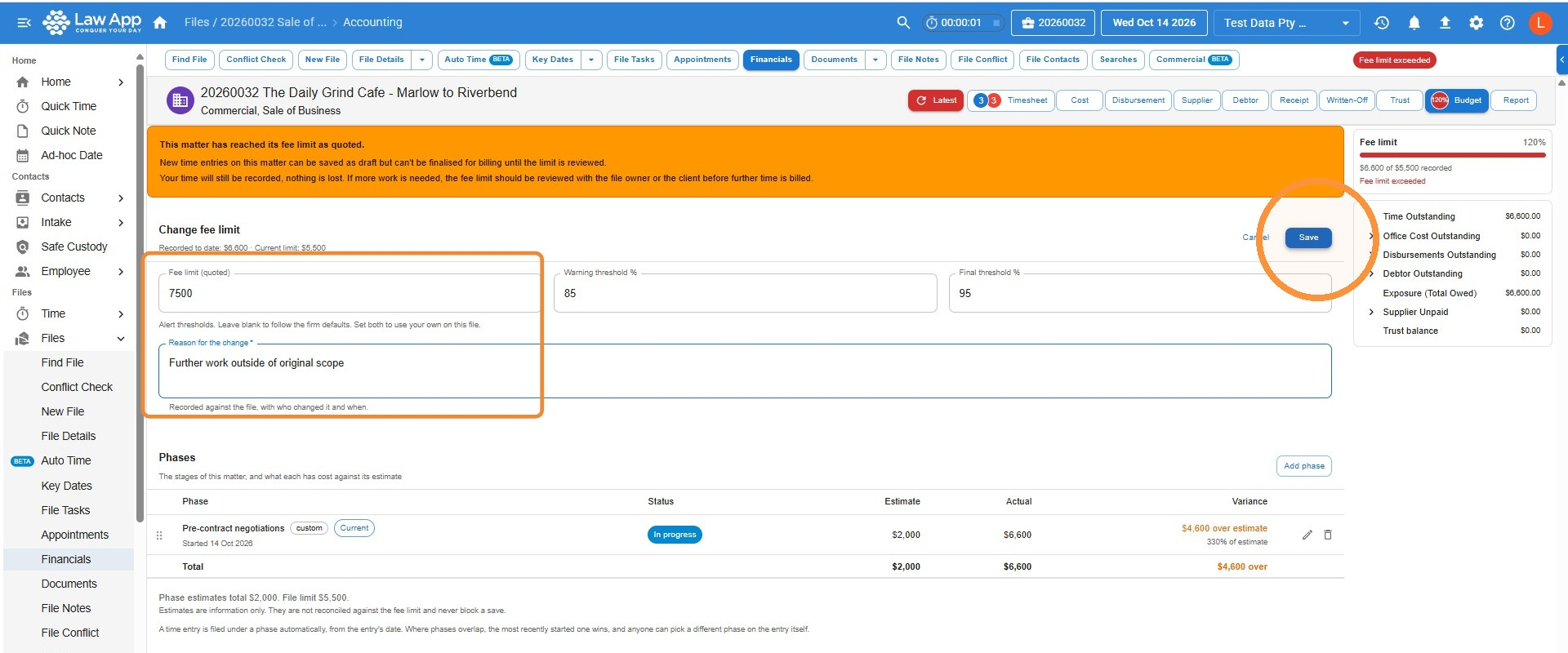1568x653 pixels.
Task: Click the Law App logo
Action: 92,22
